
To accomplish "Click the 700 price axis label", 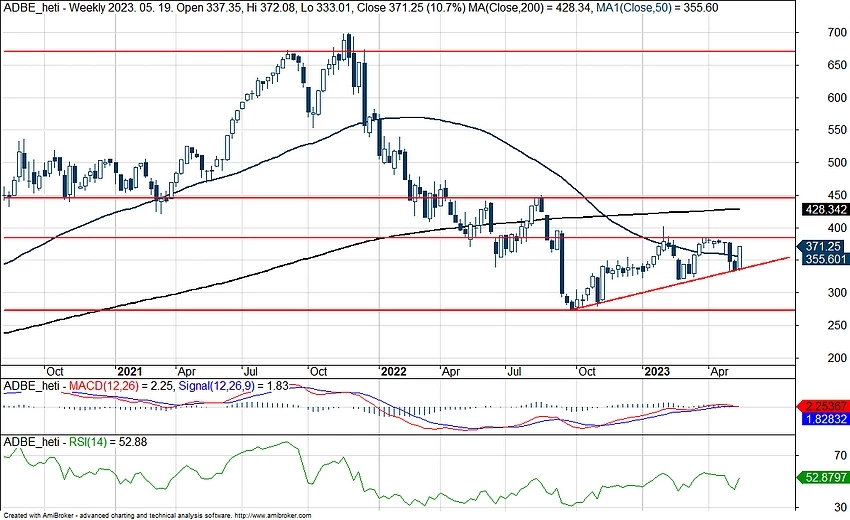I will (x=837, y=33).
